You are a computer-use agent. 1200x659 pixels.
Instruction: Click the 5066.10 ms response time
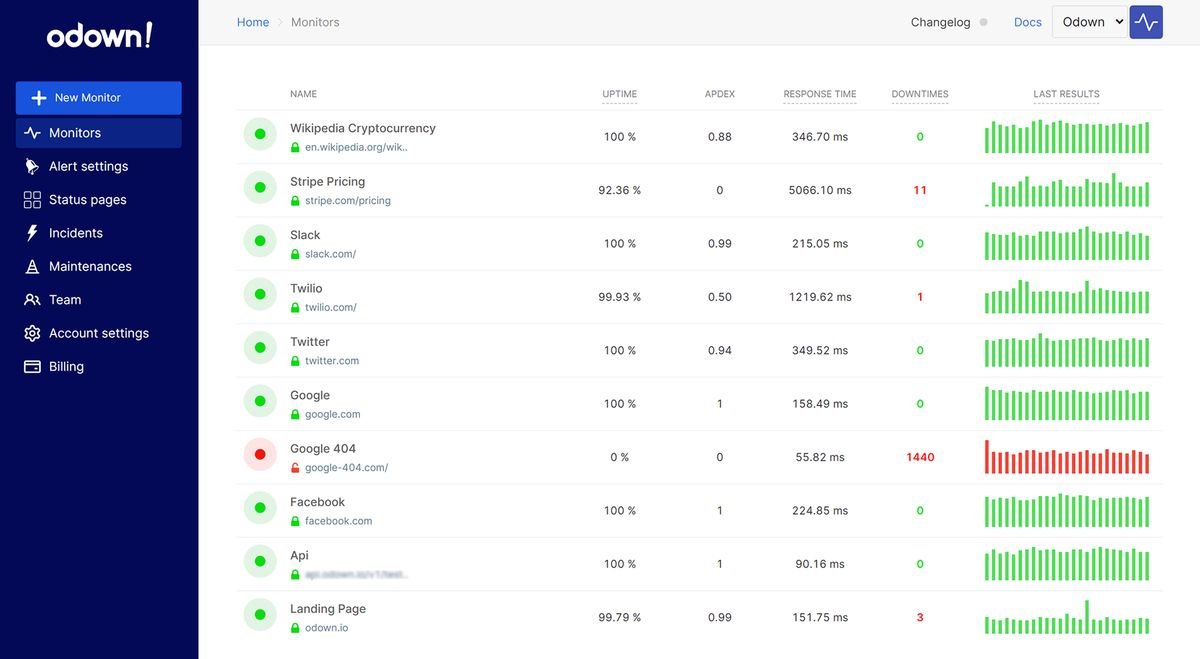tap(820, 190)
